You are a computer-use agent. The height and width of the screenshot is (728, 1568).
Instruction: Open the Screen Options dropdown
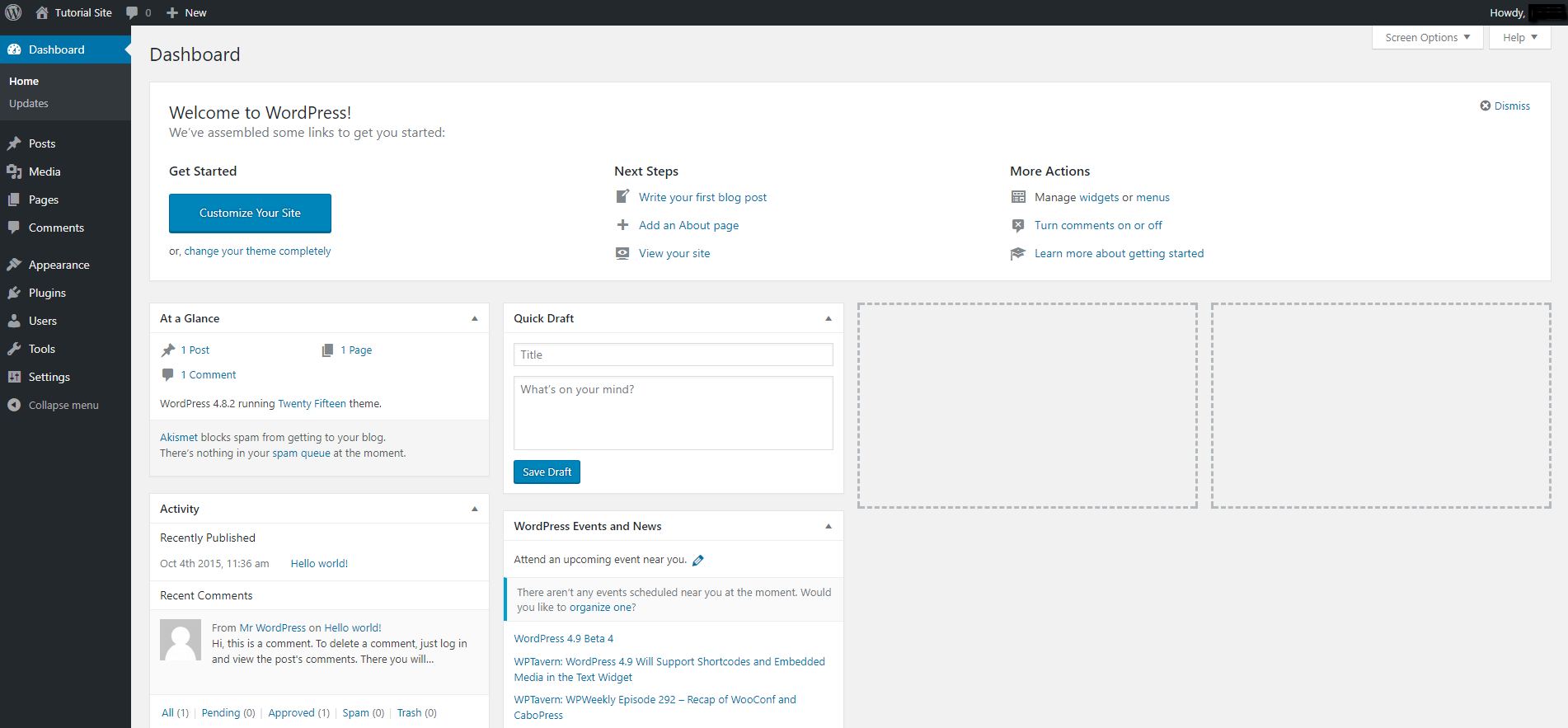(1428, 37)
